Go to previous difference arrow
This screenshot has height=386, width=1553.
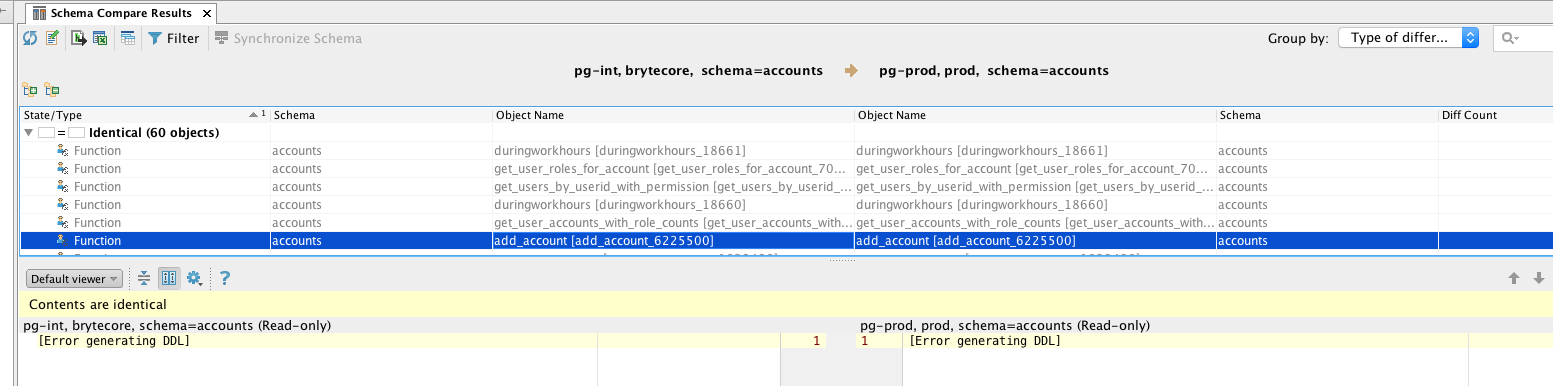pyautogui.click(x=1514, y=278)
